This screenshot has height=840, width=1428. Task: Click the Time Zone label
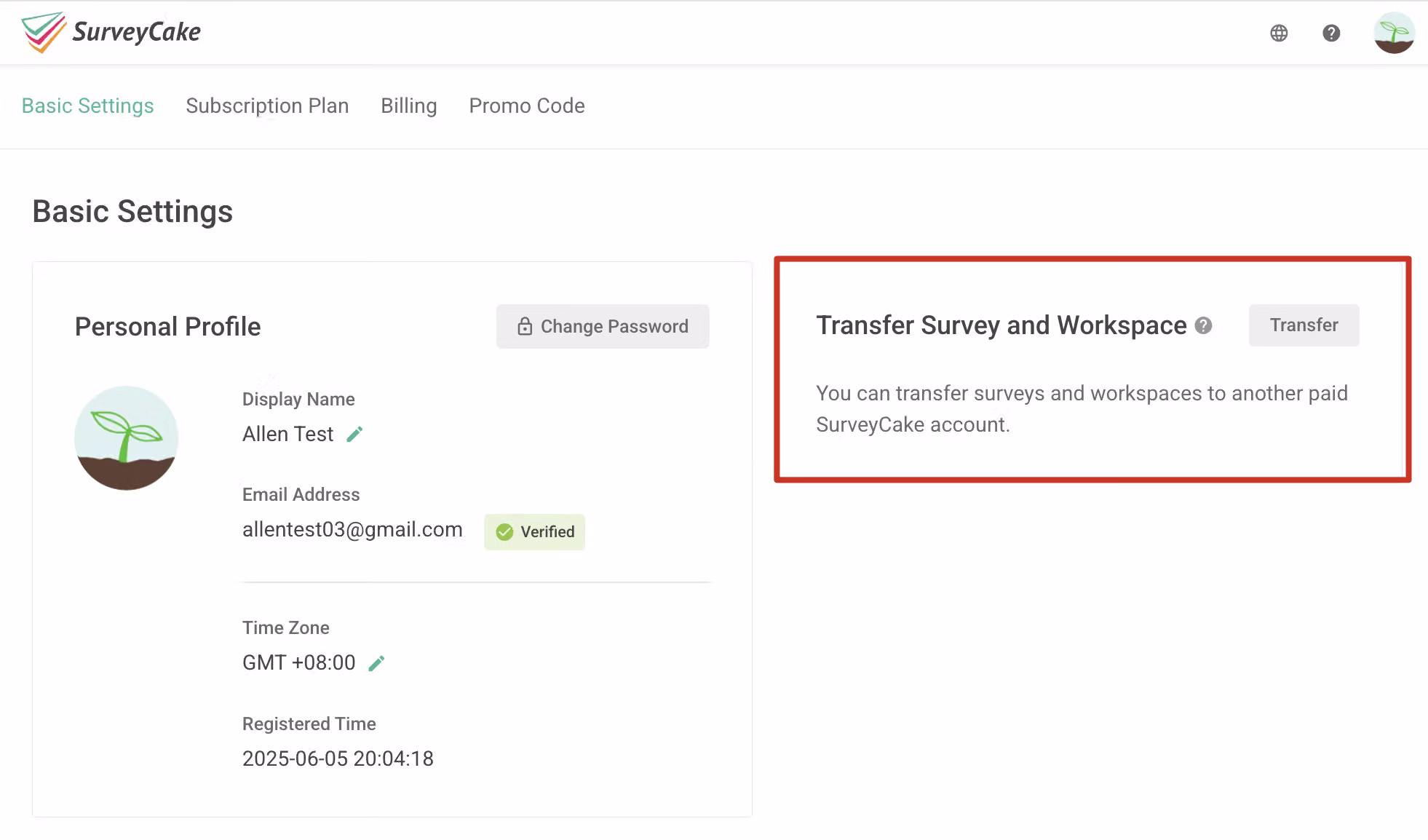(286, 628)
